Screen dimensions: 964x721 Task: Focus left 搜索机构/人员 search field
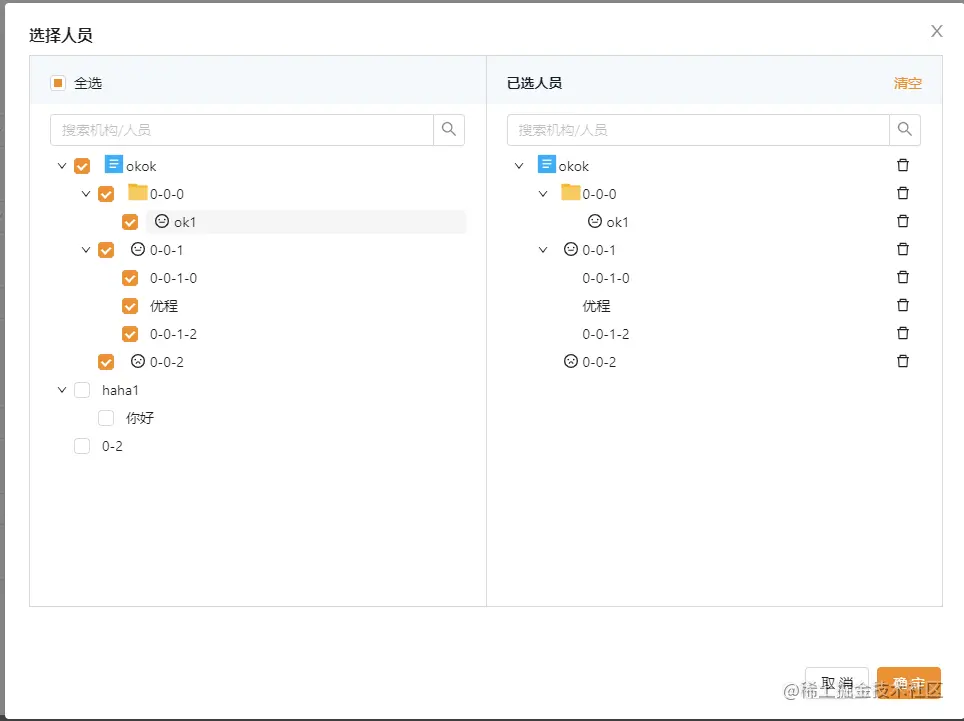(242, 130)
